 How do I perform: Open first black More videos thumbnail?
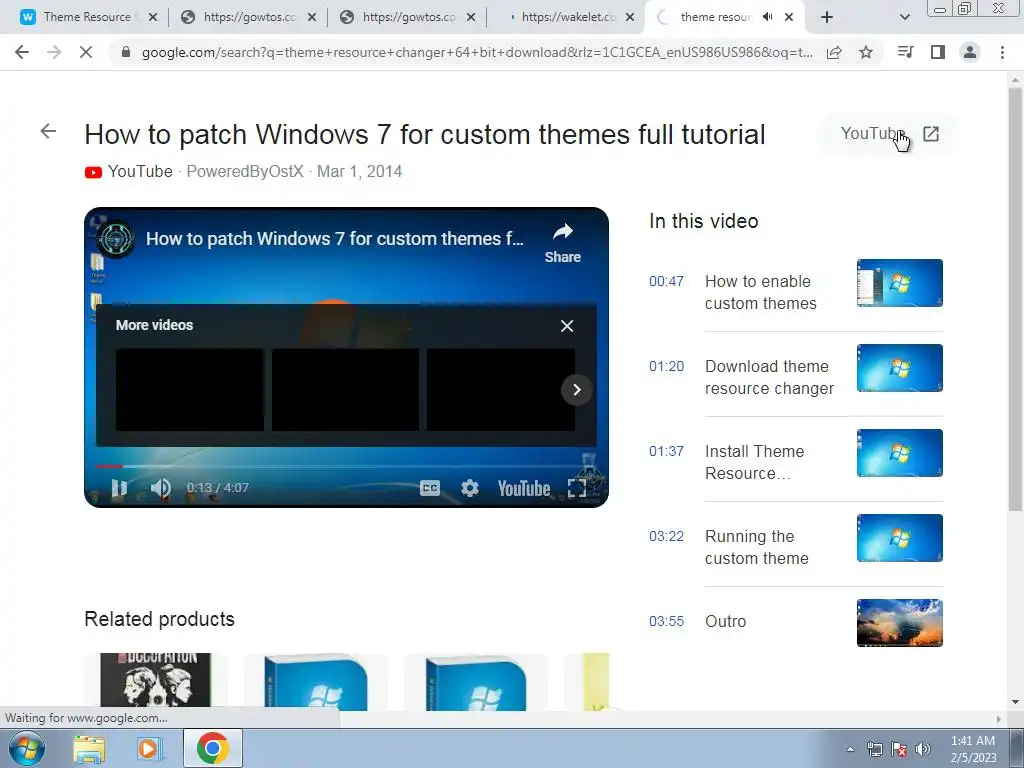[189, 390]
